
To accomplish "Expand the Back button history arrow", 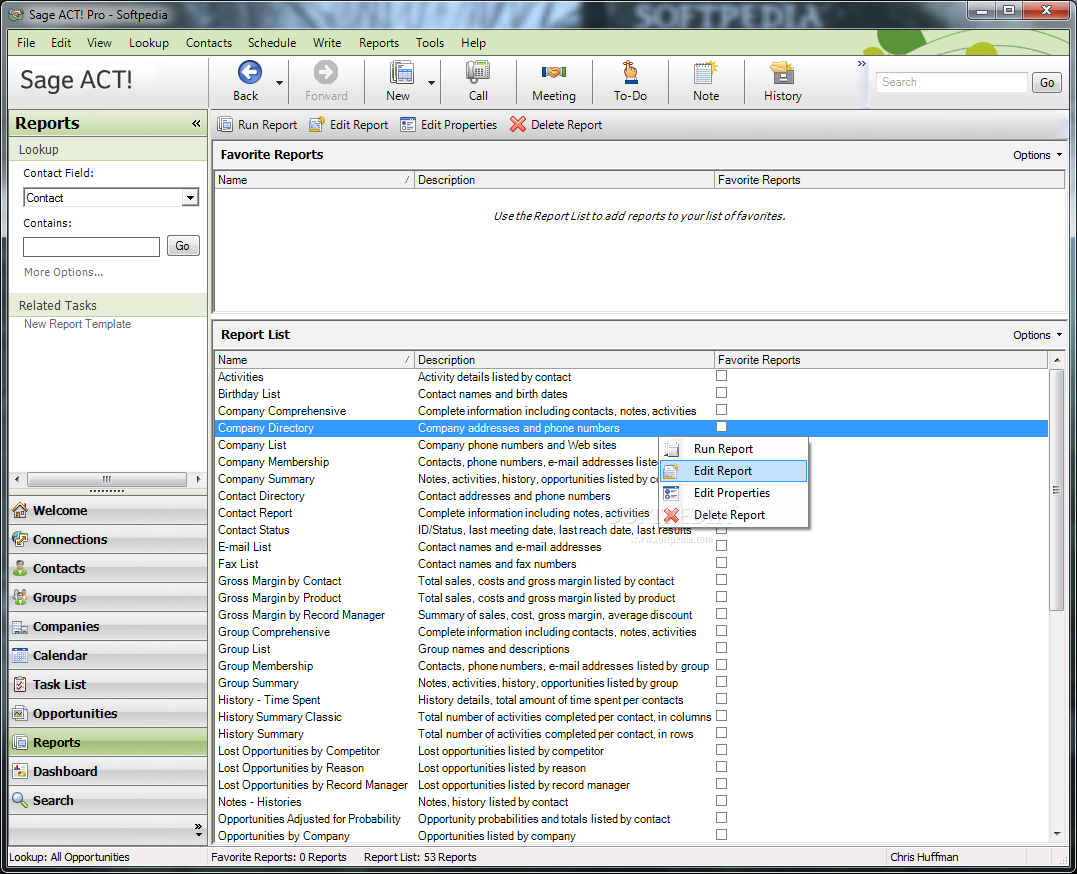I will coord(280,82).
